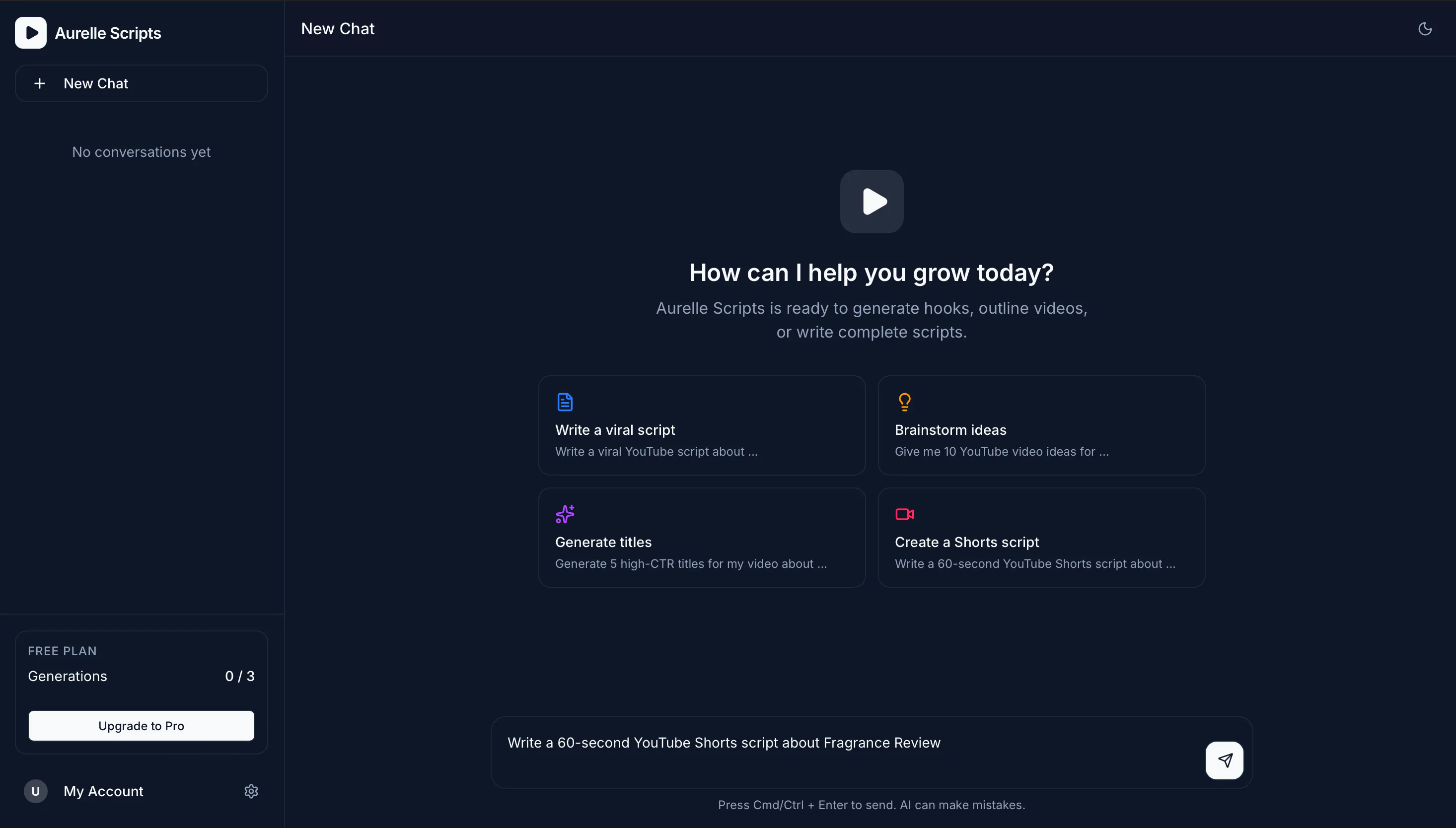Click the orange lightbulb icon on Brainstorm card
The image size is (1456, 828).
[904, 402]
